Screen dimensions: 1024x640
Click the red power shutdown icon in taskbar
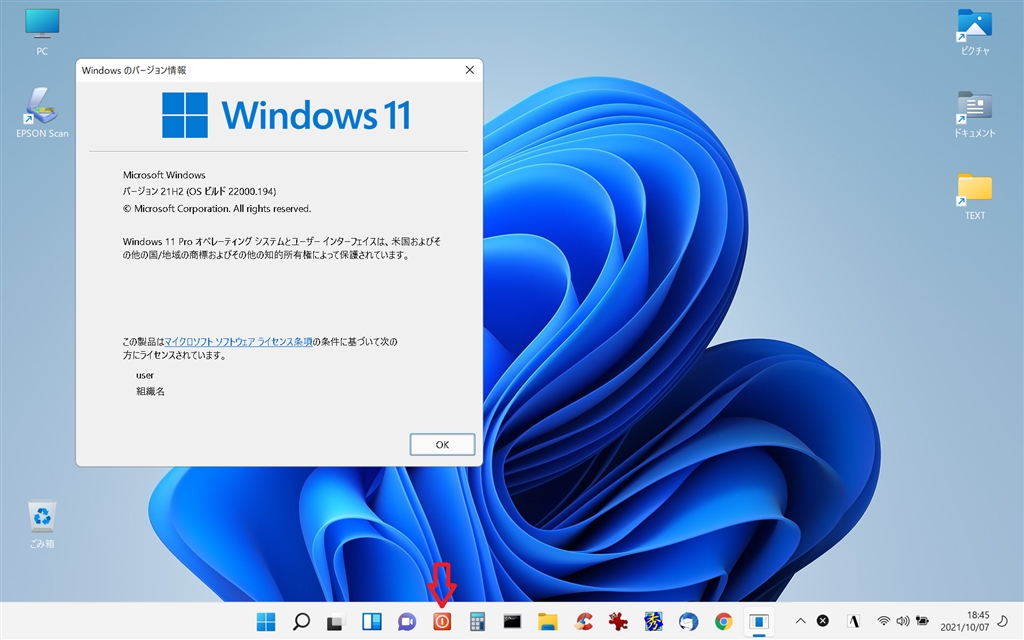(442, 622)
